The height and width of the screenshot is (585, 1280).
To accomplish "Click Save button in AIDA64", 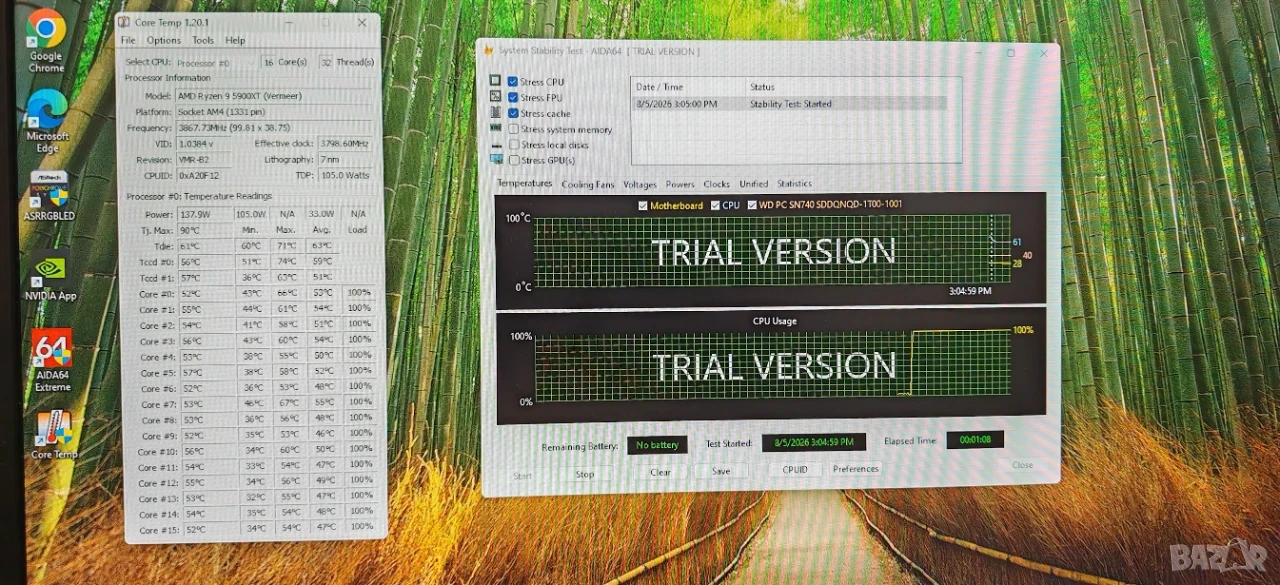I will tap(721, 471).
